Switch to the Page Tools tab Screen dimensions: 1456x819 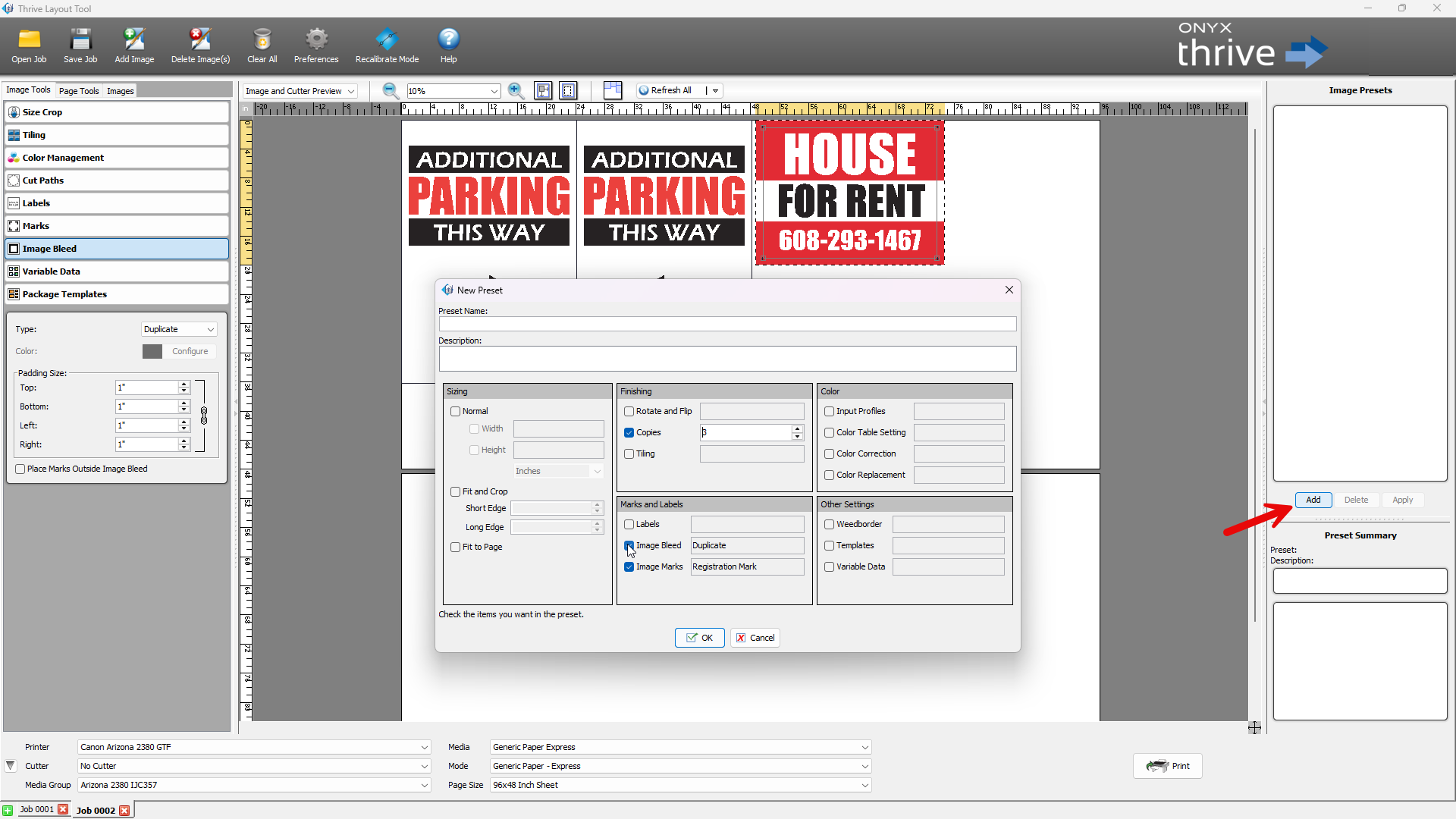(x=79, y=91)
